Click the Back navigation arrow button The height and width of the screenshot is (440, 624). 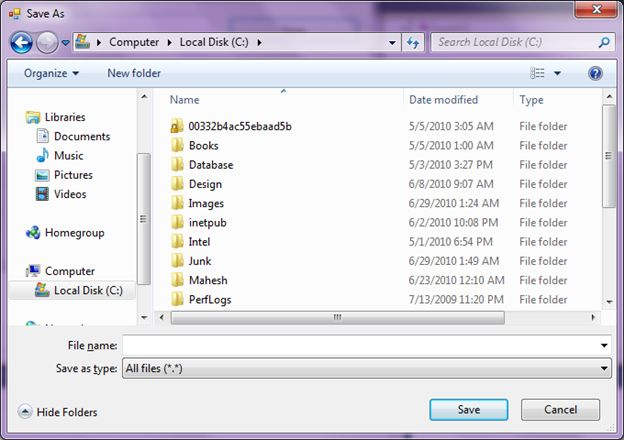[x=21, y=42]
